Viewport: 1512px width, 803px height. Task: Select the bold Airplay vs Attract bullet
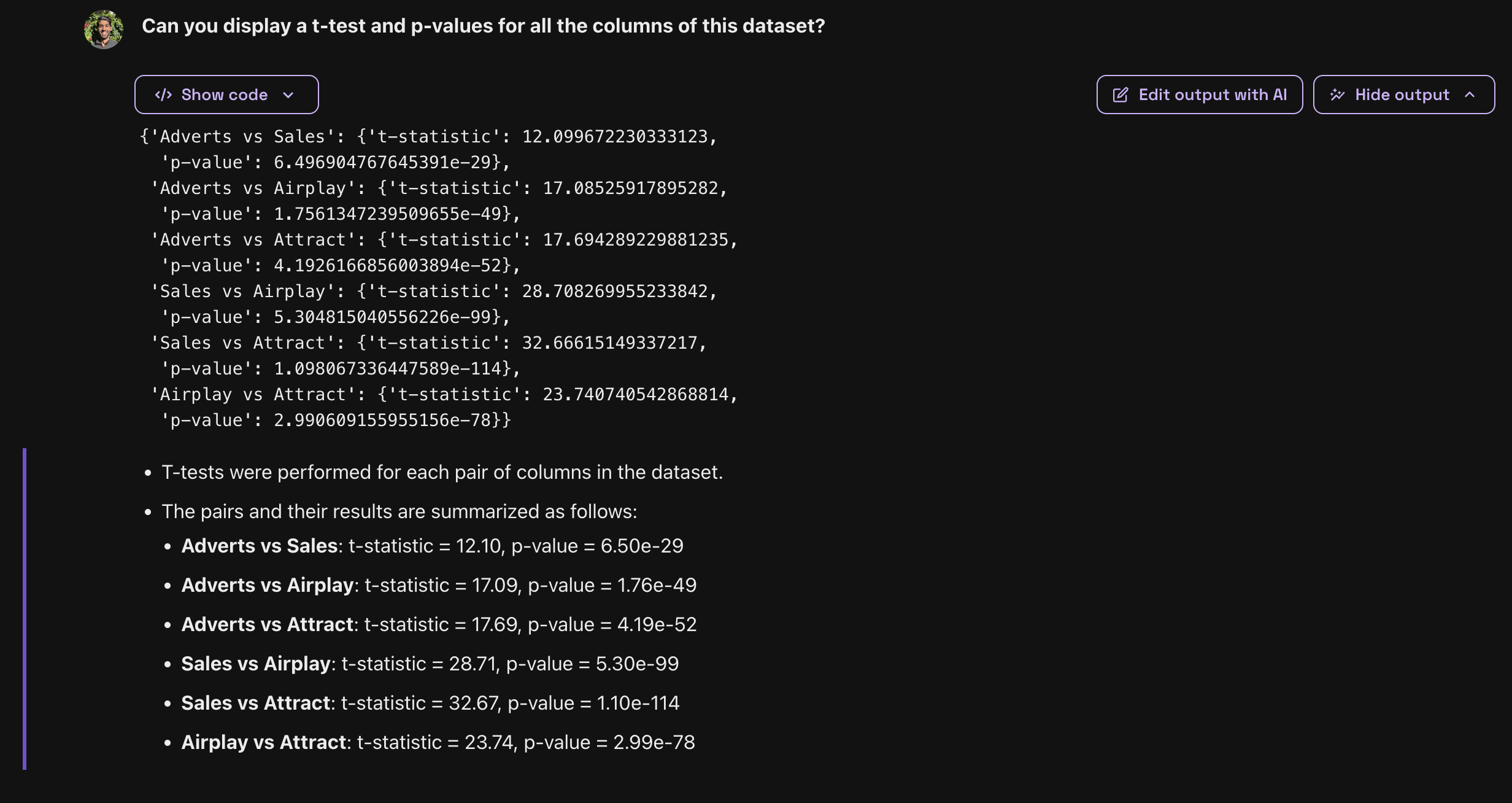(264, 742)
